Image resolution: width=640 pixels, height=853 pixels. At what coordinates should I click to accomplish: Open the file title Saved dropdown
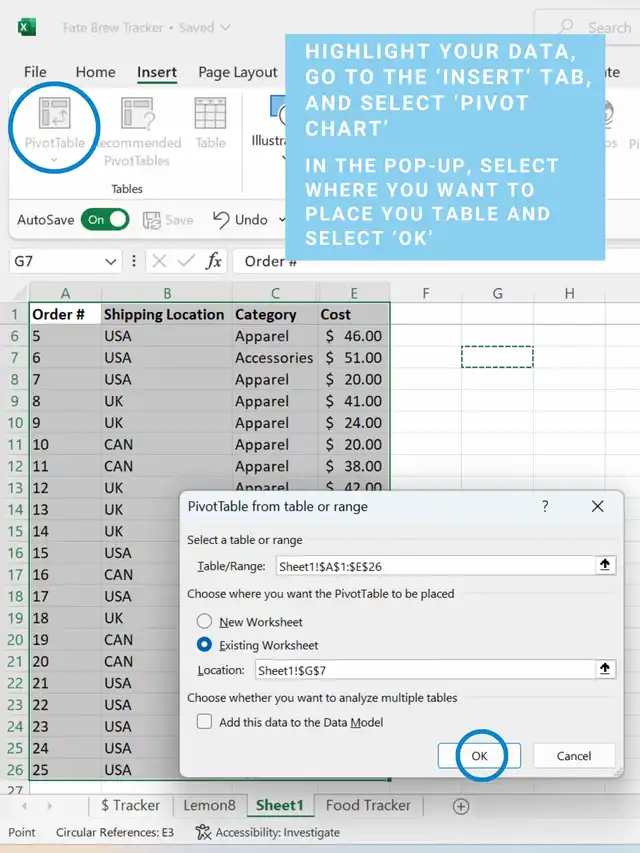click(x=225, y=27)
